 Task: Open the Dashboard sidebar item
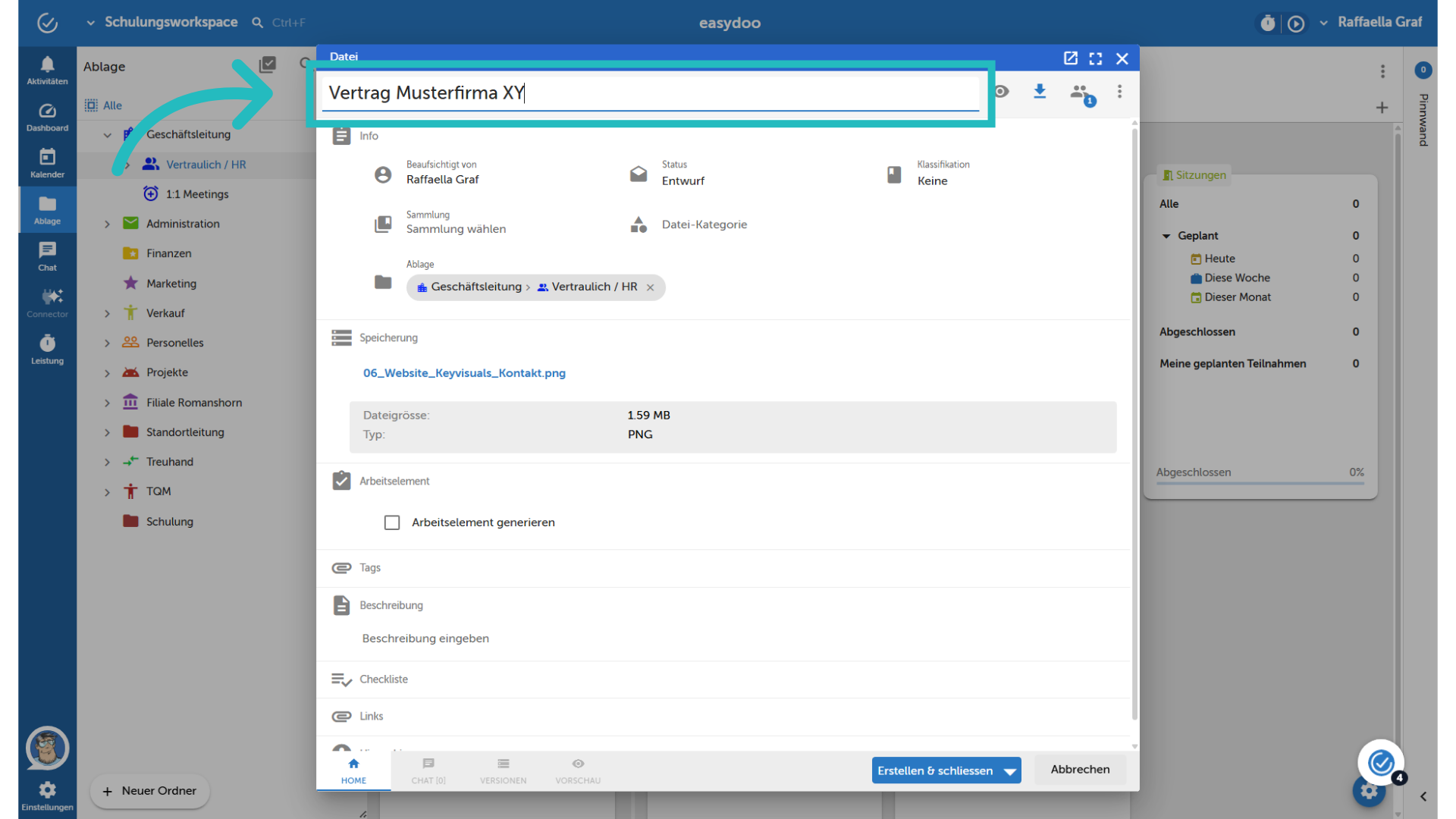tap(47, 118)
